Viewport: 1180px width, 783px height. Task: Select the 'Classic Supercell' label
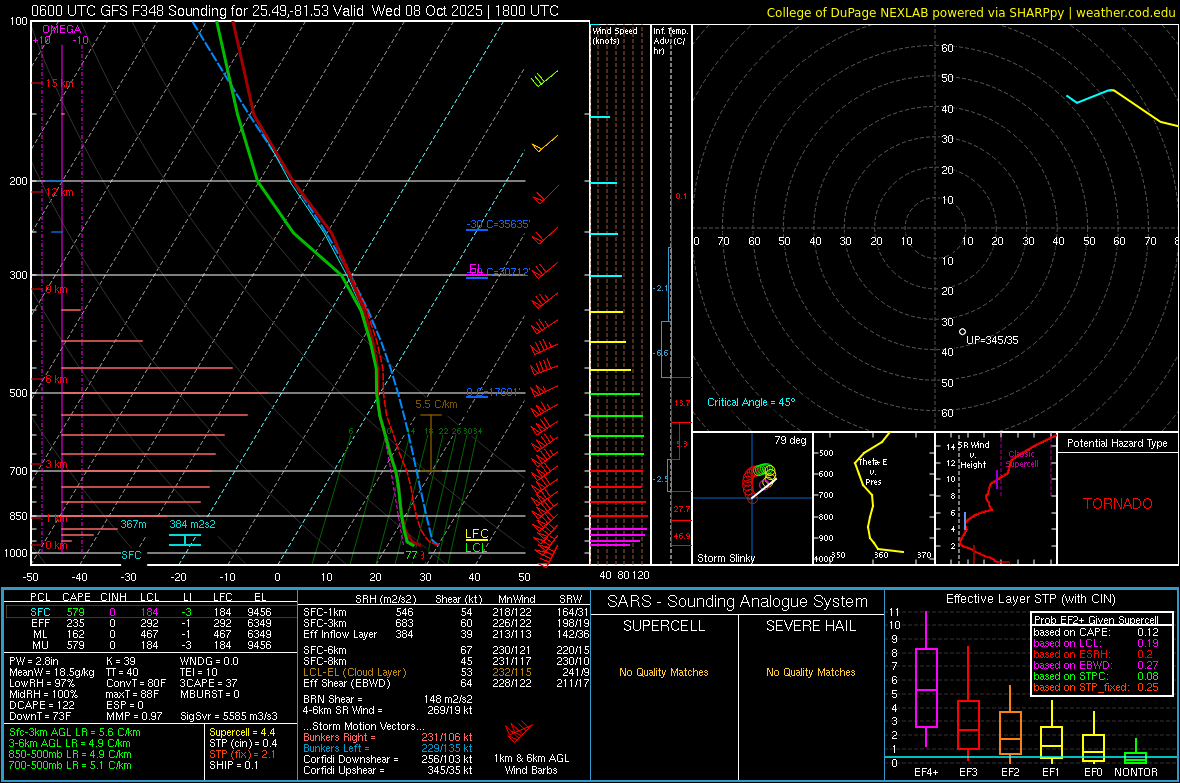(x=1021, y=459)
